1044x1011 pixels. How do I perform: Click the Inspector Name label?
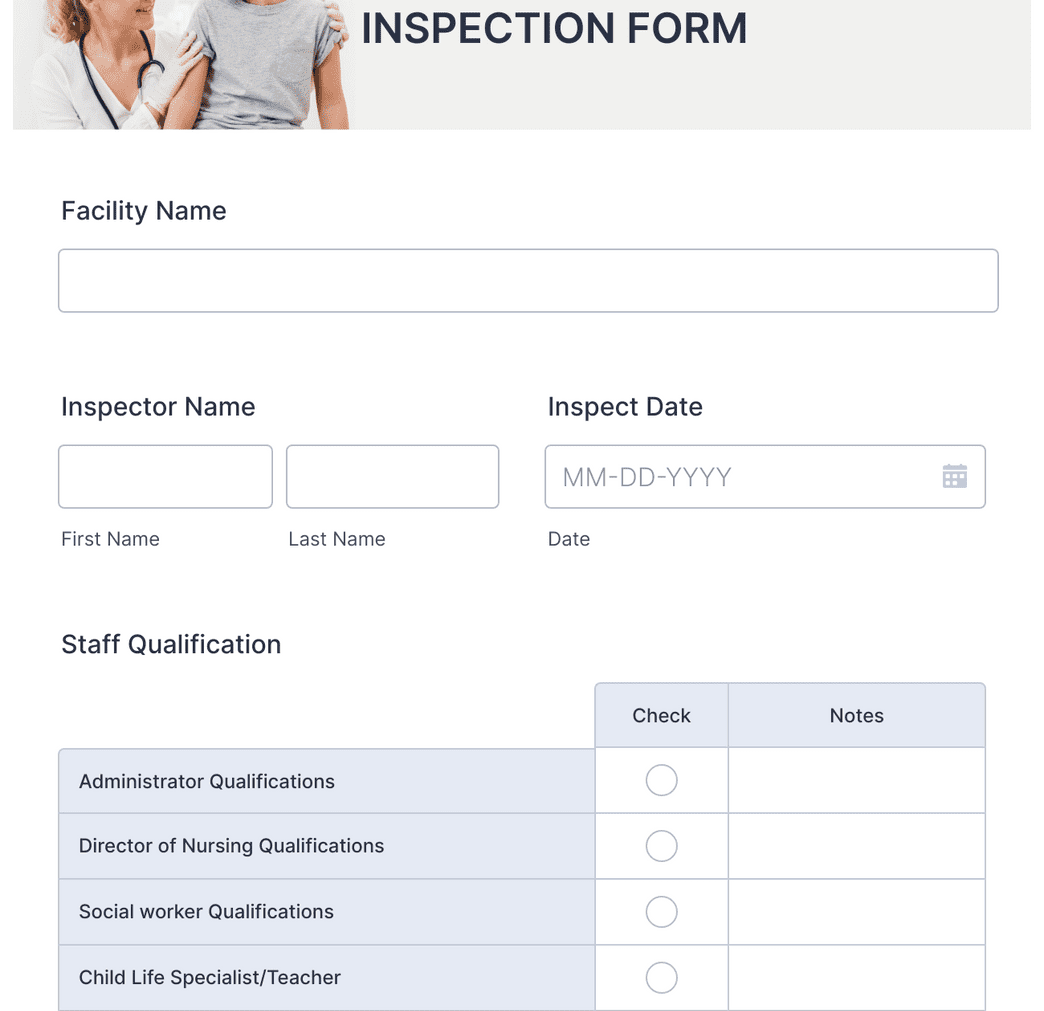[x=158, y=406]
